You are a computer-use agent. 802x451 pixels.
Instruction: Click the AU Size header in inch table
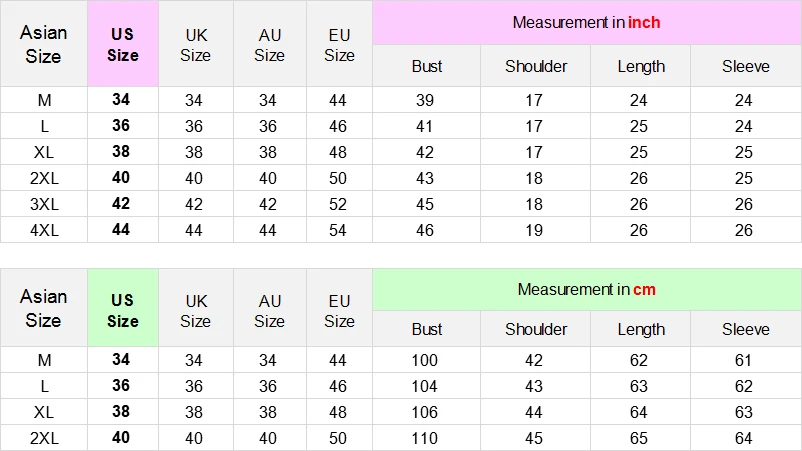[x=270, y=44]
